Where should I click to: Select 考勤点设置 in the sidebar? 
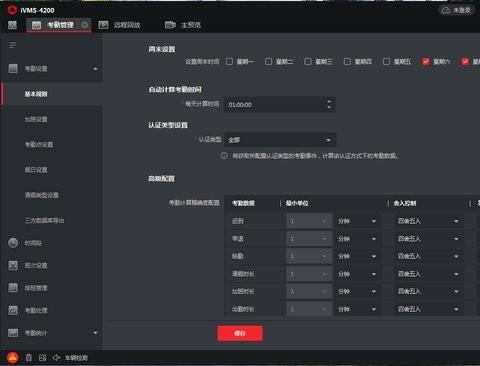[39, 145]
